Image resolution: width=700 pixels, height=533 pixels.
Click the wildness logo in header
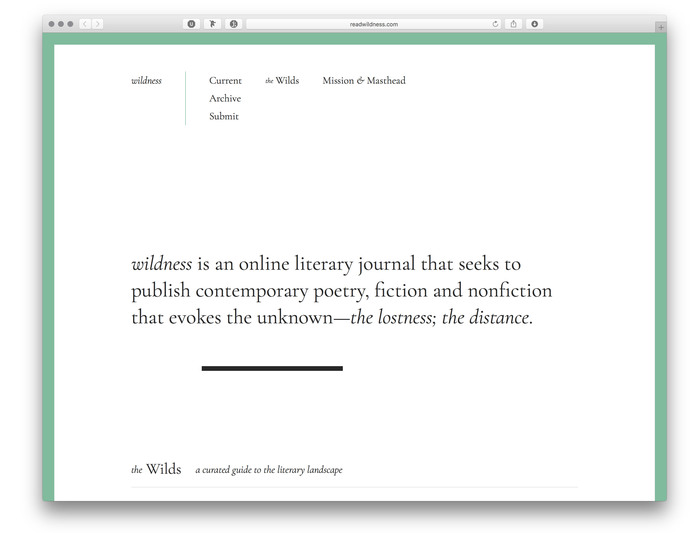click(146, 81)
